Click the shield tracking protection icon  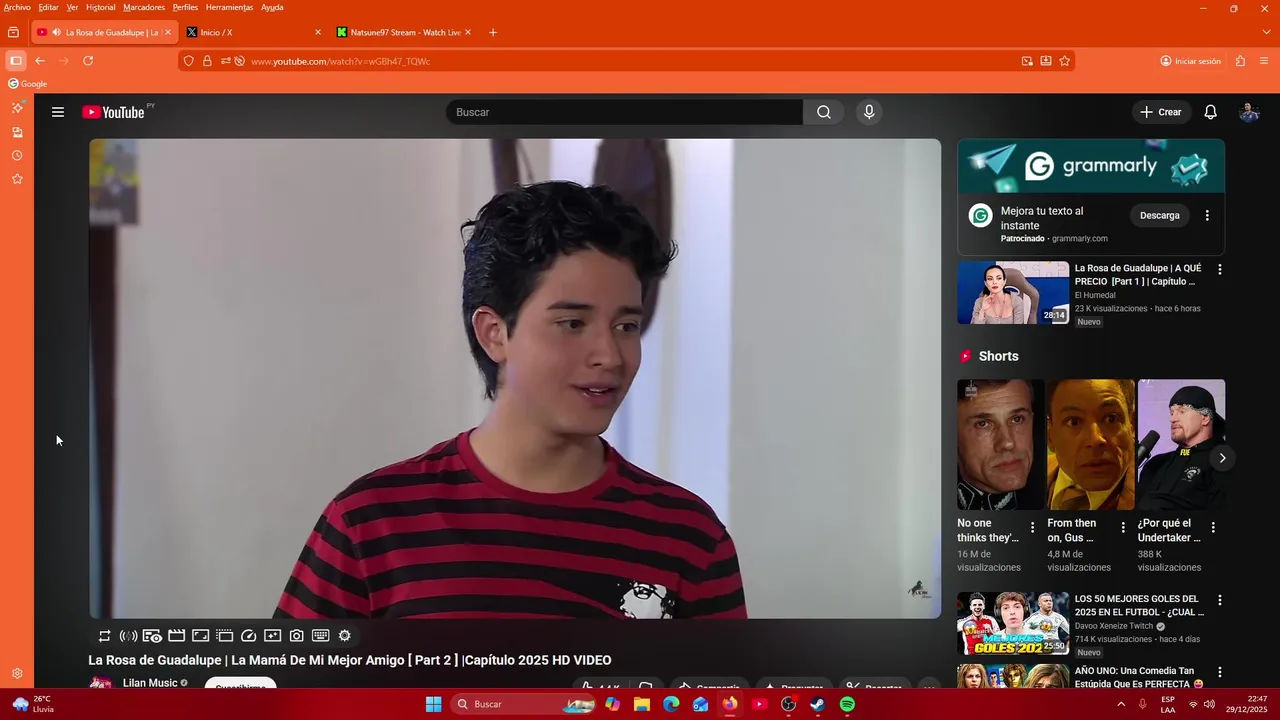tap(188, 61)
